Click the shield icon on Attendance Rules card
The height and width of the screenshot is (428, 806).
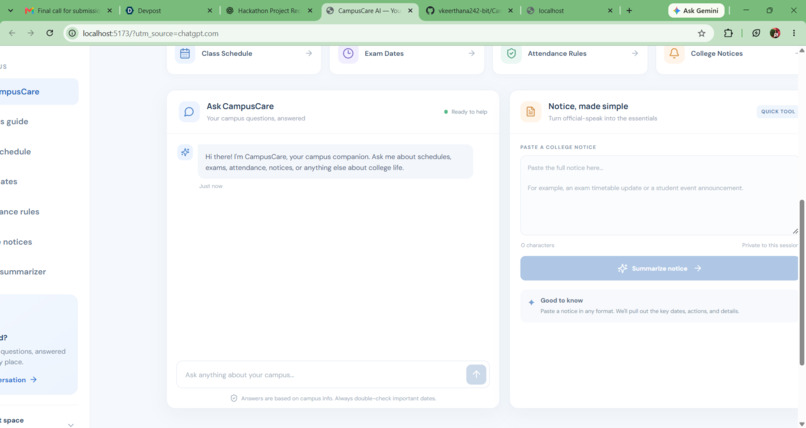tap(511, 53)
